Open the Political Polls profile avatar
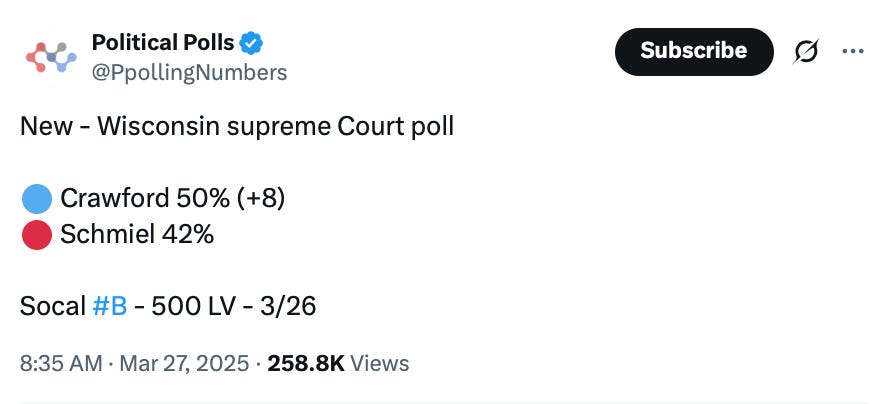The image size is (892, 404). [51, 57]
